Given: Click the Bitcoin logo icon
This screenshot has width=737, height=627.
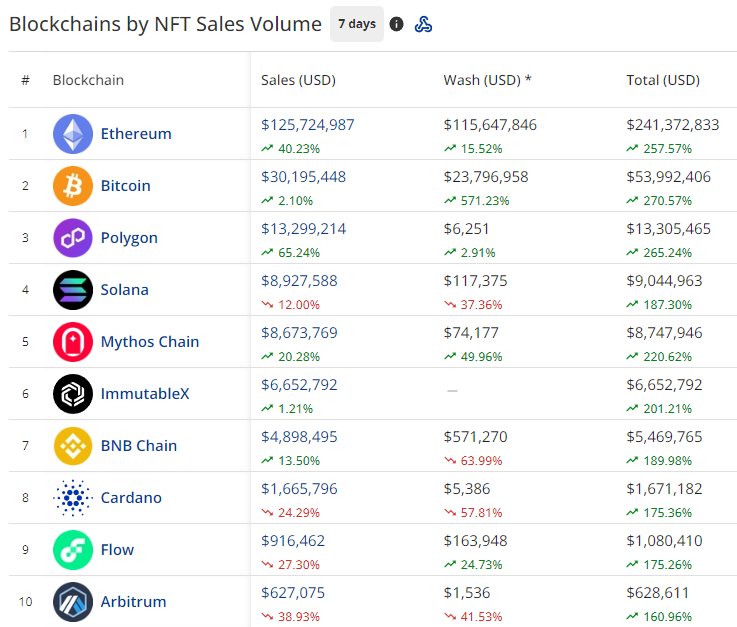Looking at the screenshot, I should click(72, 186).
